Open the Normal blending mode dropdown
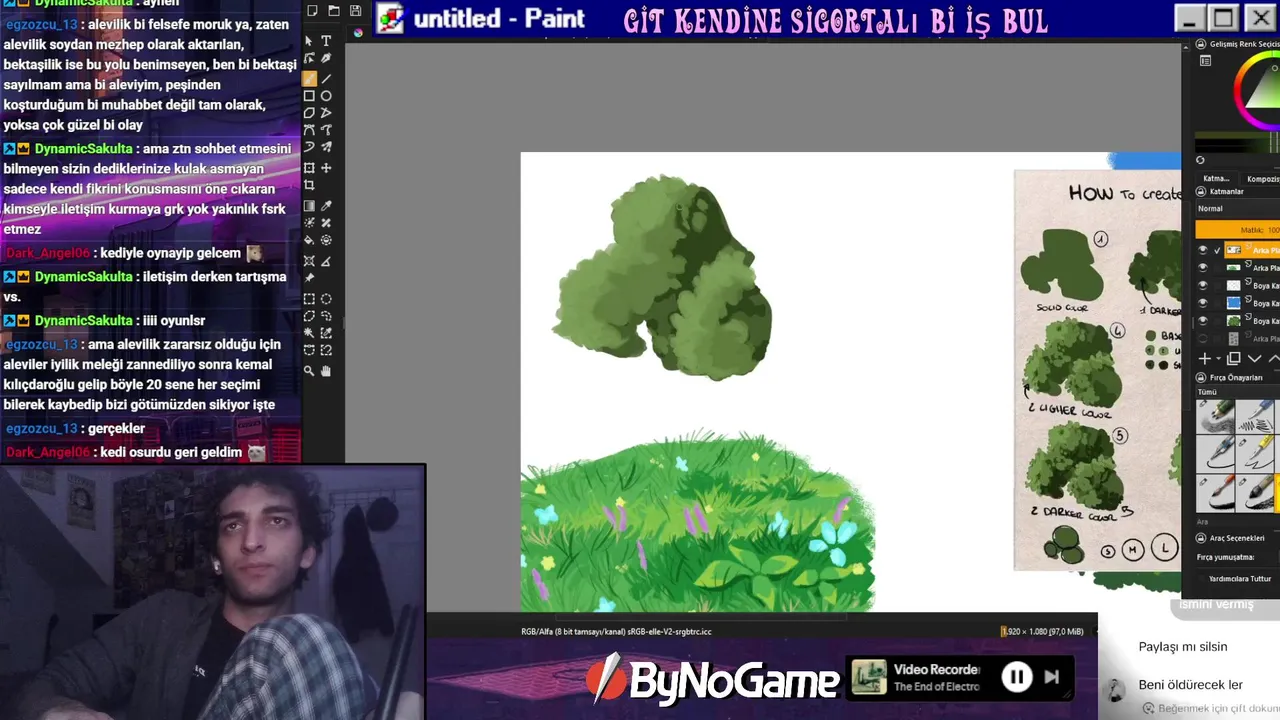1280x720 pixels. tap(1238, 208)
